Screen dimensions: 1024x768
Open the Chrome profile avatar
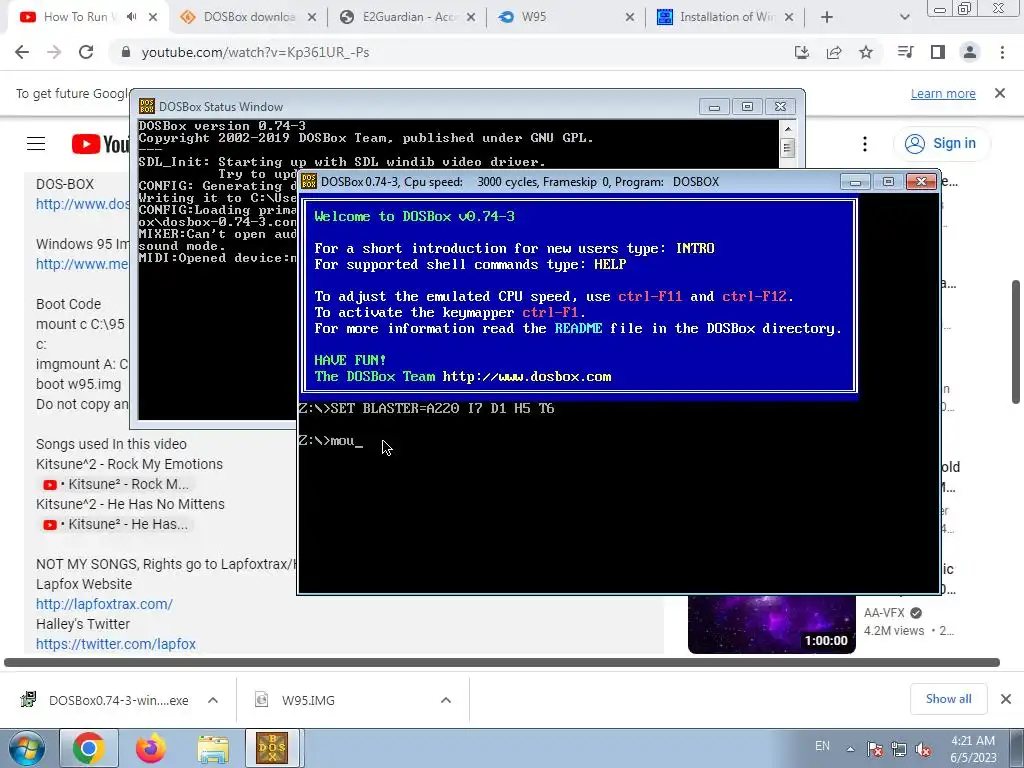coord(970,52)
